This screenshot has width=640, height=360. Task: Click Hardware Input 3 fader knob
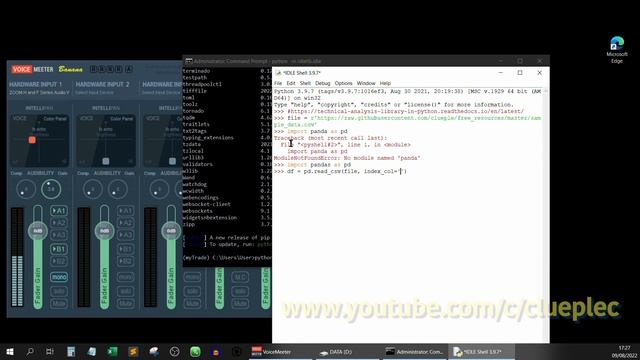[171, 231]
